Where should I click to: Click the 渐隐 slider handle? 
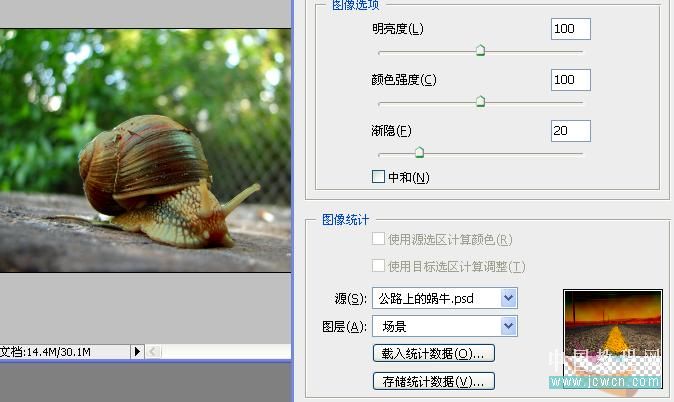coord(420,152)
